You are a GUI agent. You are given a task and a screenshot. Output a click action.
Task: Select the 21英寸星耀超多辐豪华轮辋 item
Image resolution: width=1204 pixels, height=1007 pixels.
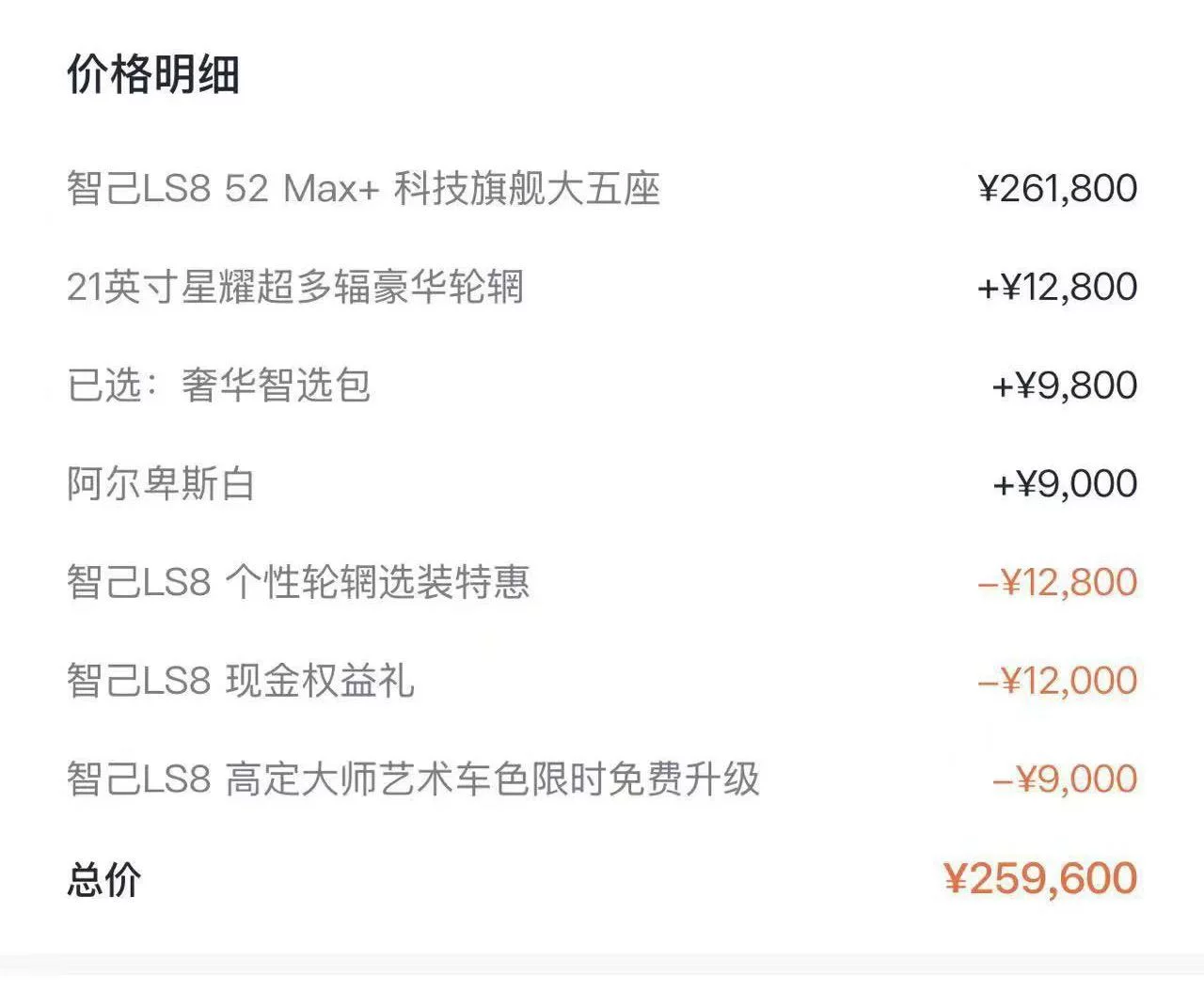[x=295, y=287]
